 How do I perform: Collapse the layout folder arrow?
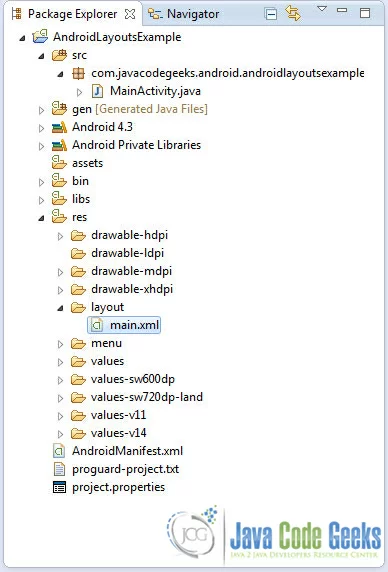coord(61,308)
